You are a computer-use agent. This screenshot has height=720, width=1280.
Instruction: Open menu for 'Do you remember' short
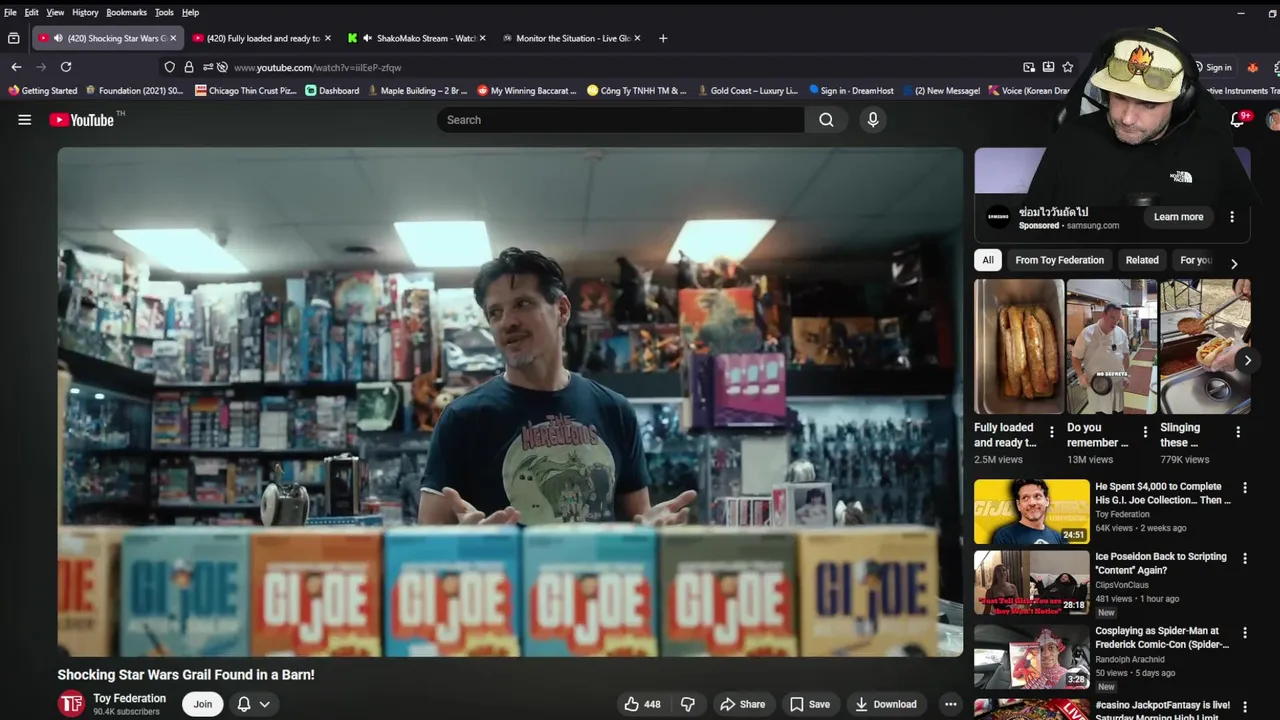point(1145,432)
